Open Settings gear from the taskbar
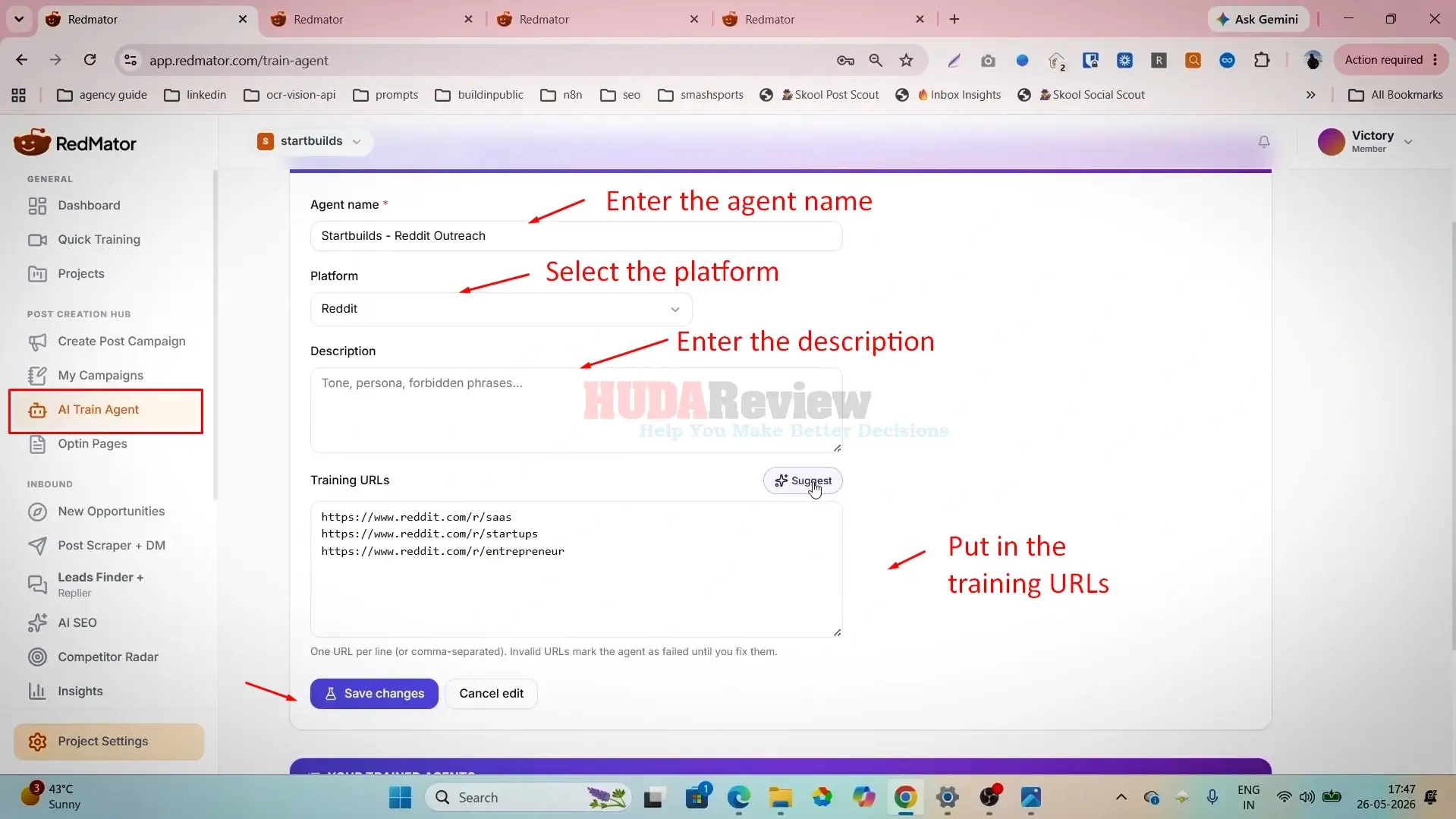Viewport: 1456px width, 819px height. 947,798
